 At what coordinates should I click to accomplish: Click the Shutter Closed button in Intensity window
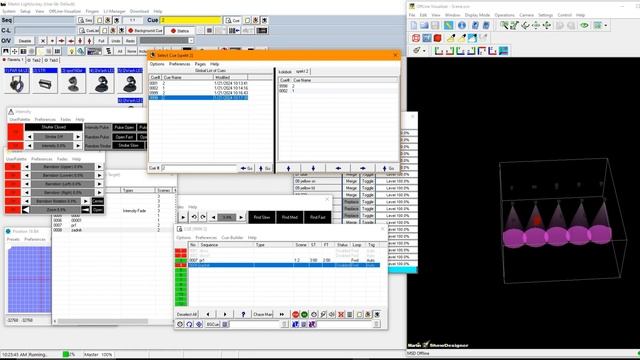pos(53,127)
